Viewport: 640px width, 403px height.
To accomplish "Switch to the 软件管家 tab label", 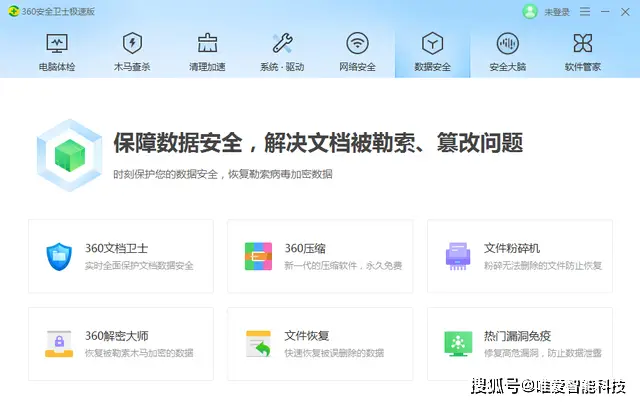I will tap(582, 67).
